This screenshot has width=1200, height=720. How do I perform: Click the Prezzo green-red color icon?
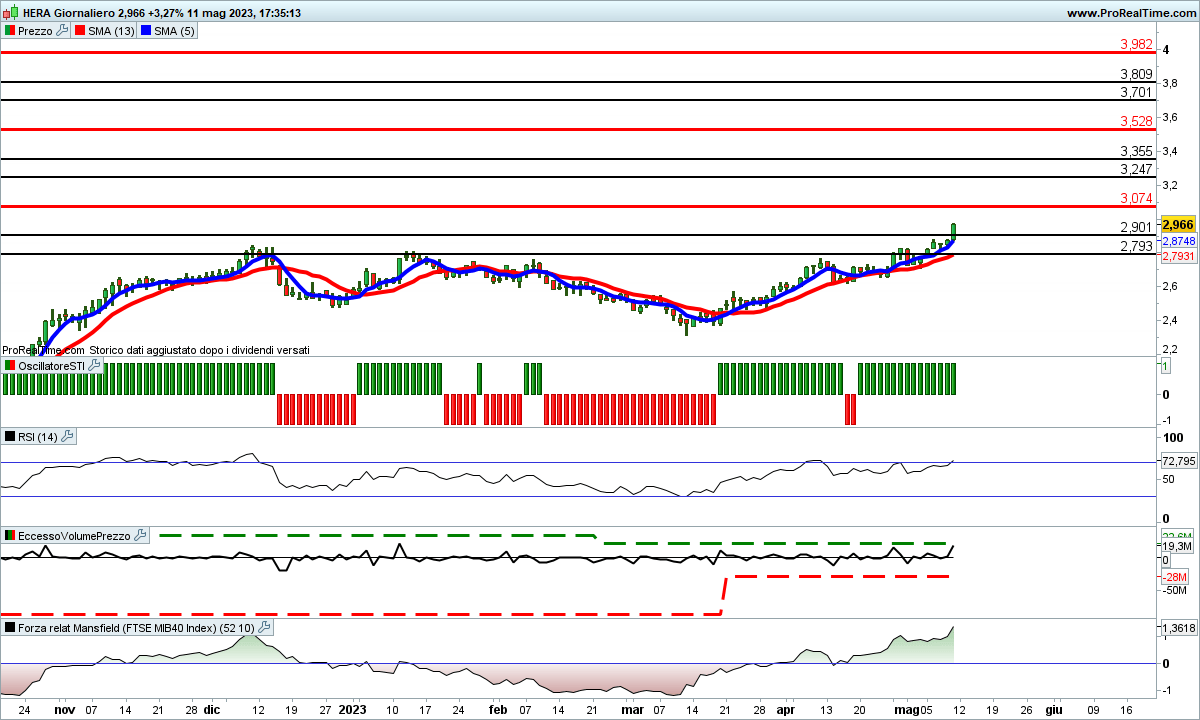click(9, 31)
